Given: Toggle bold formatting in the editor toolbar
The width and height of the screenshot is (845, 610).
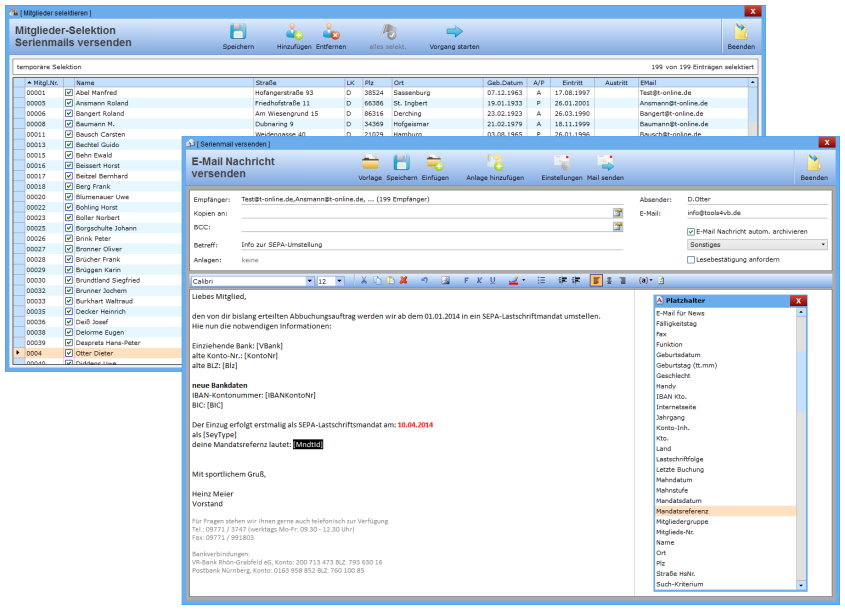Looking at the screenshot, I should [467, 281].
